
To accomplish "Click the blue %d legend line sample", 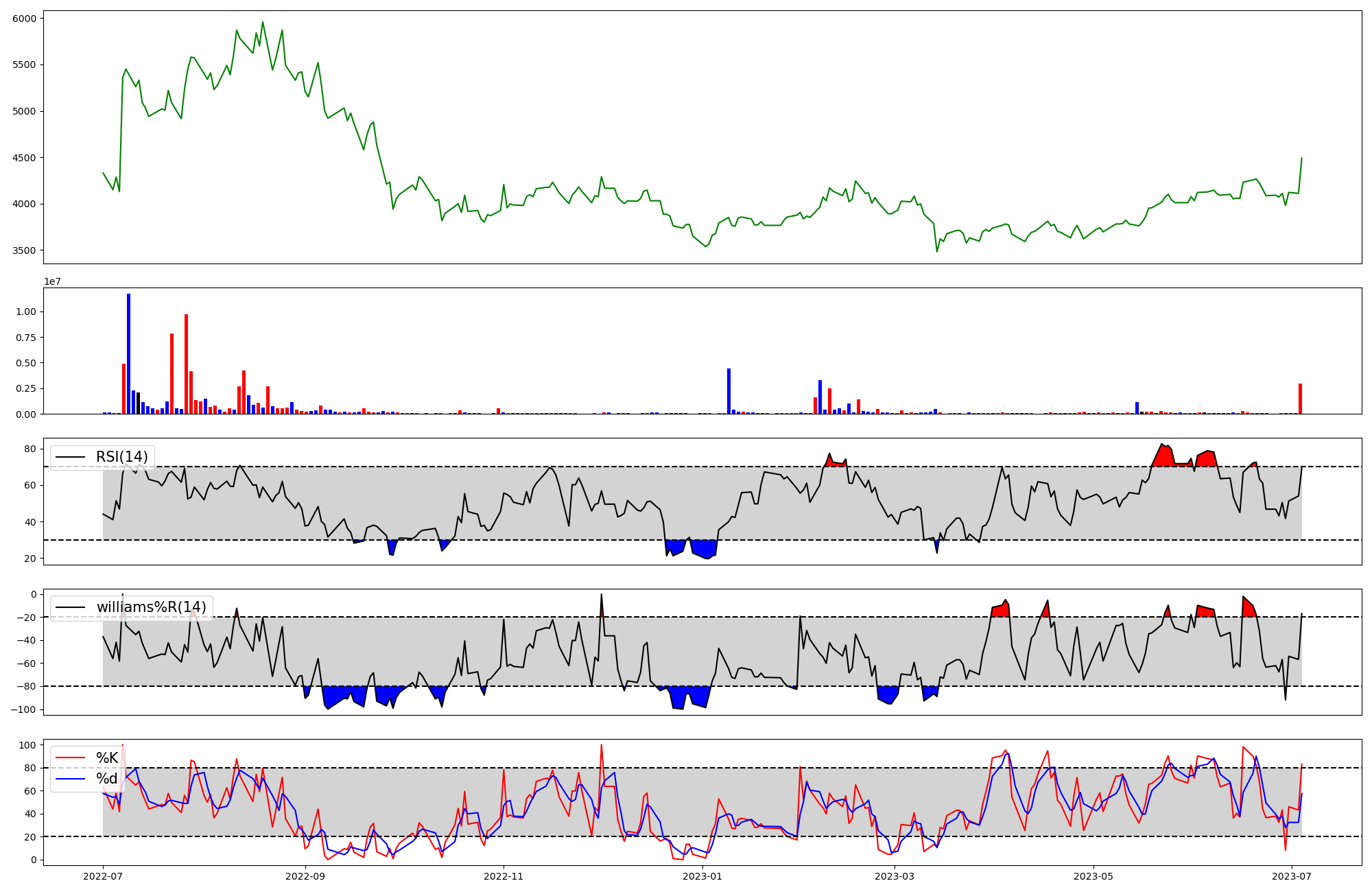I will click(71, 779).
